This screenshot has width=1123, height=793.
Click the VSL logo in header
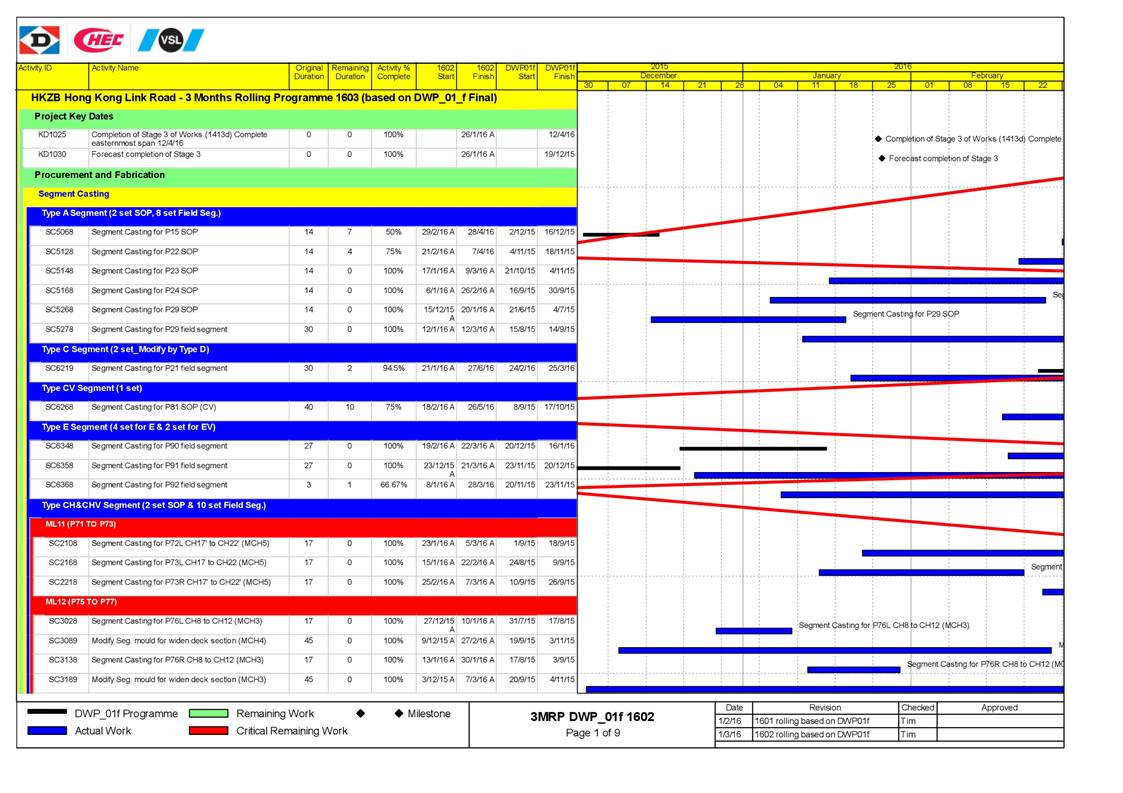[x=170, y=40]
